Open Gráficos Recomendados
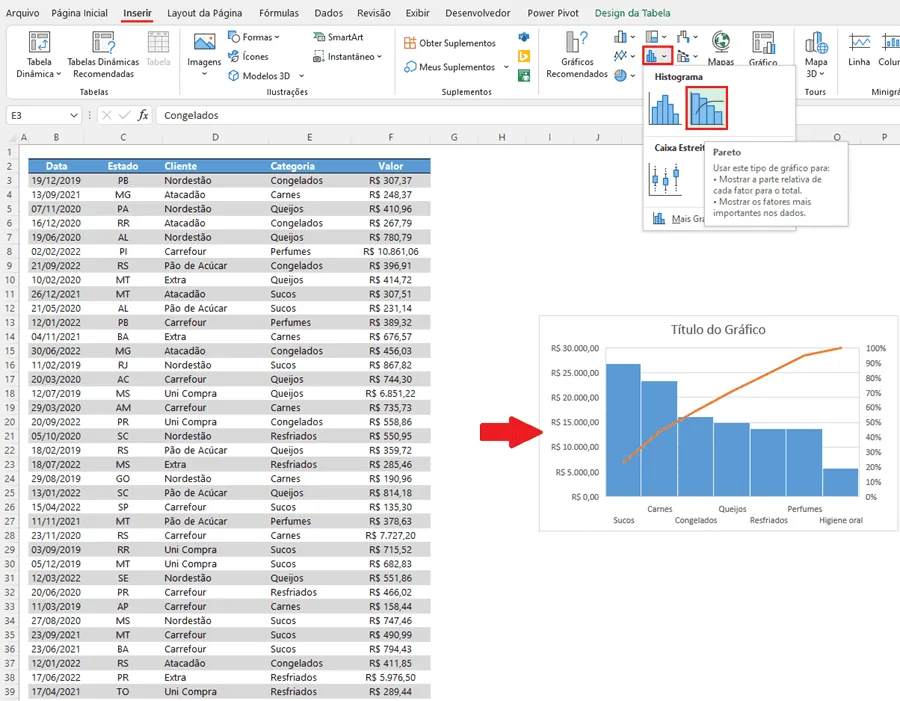 [x=576, y=55]
